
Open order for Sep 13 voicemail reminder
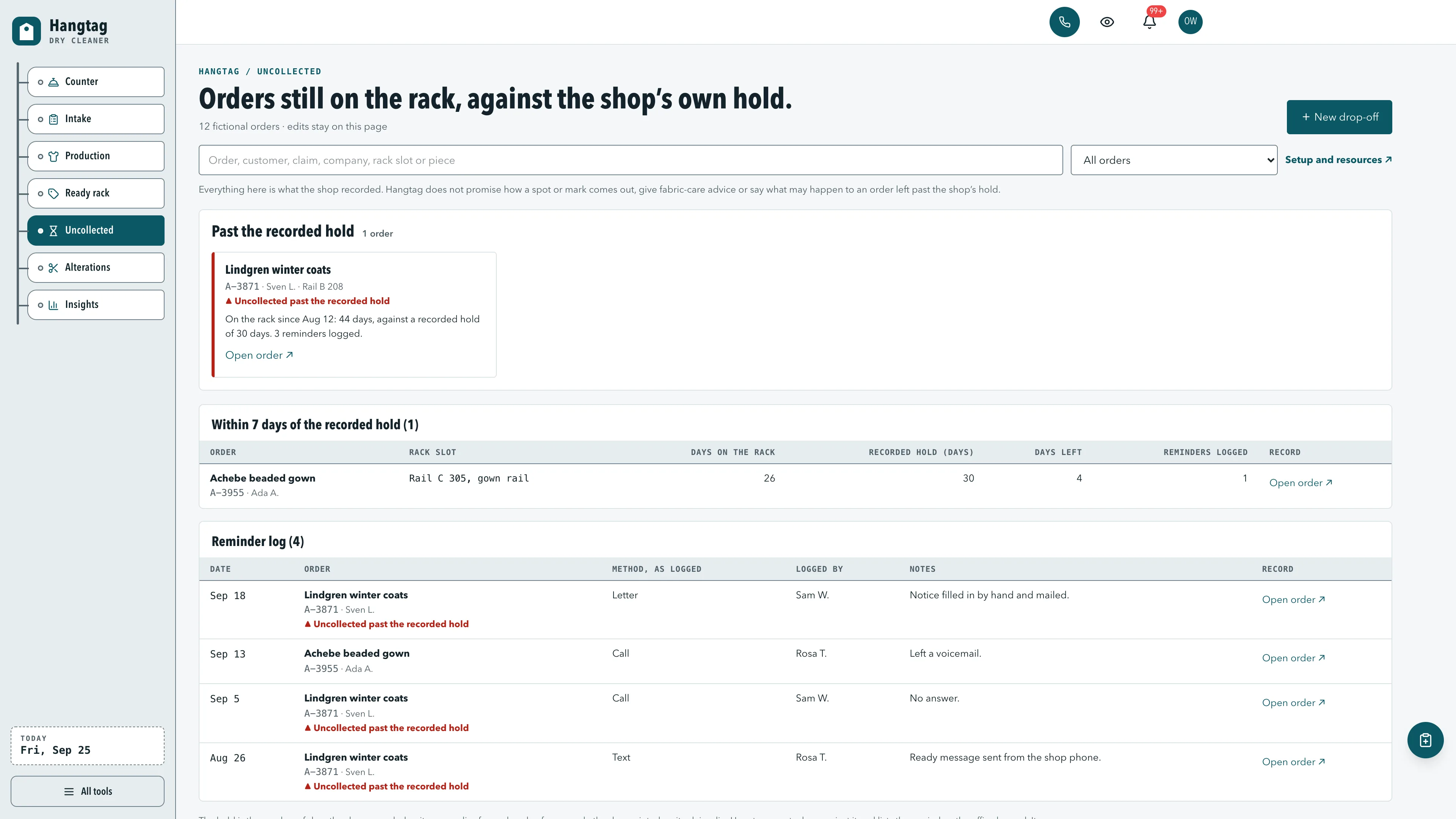tap(1293, 658)
